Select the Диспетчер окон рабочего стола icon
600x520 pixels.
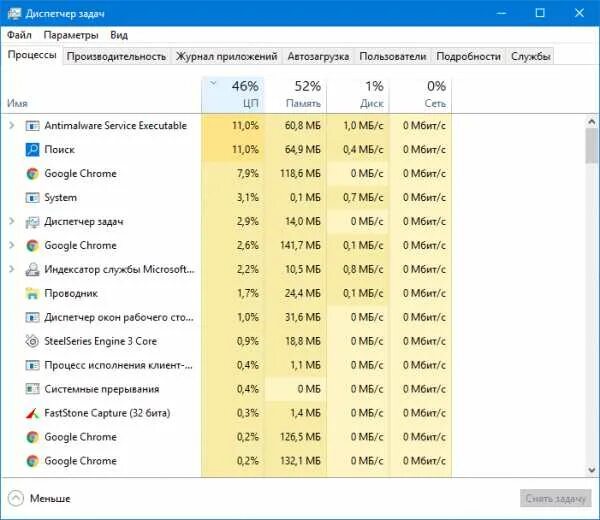(x=32, y=317)
